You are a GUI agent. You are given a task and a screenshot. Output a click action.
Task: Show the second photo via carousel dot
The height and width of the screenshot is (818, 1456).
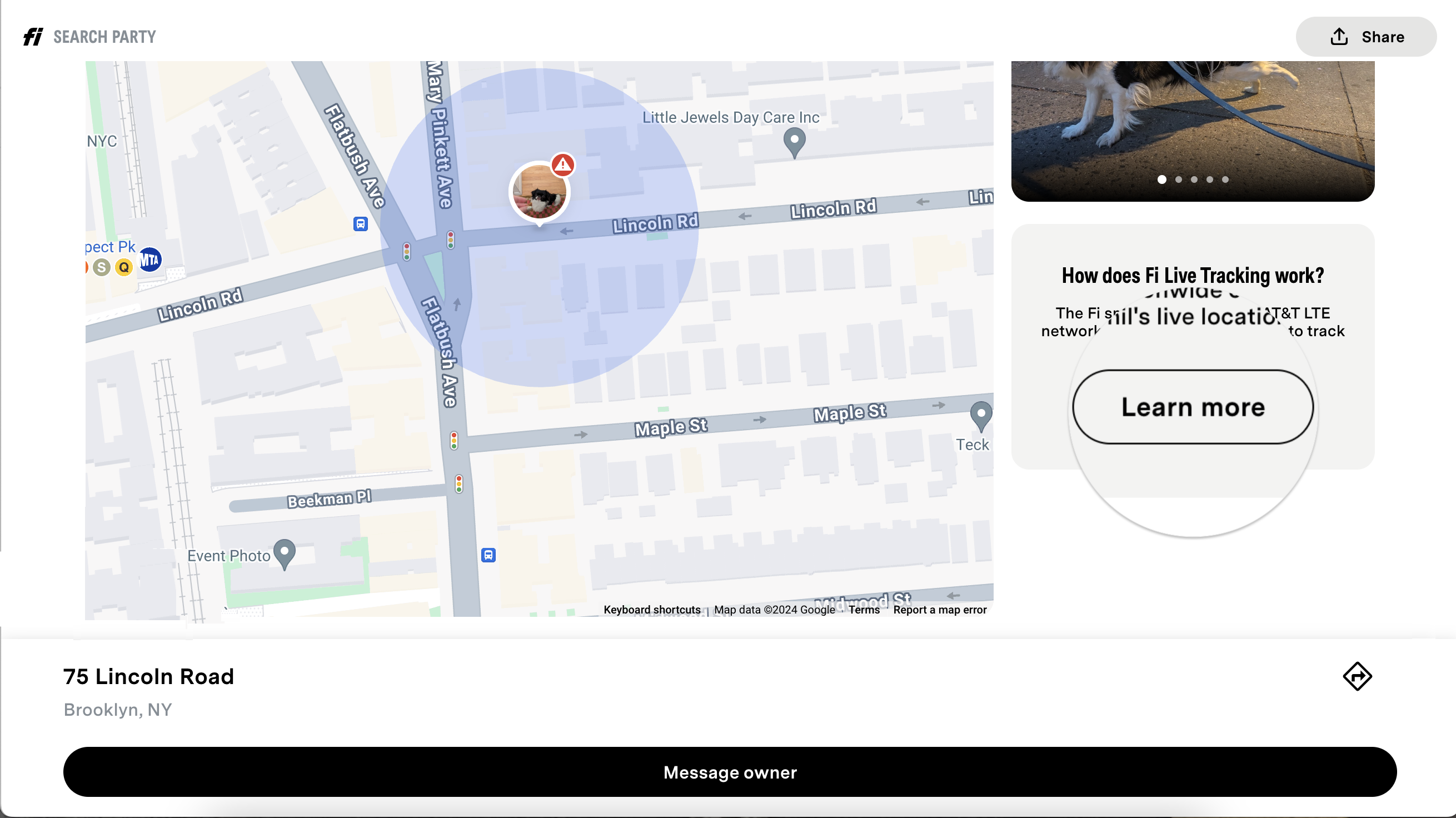click(x=1179, y=179)
